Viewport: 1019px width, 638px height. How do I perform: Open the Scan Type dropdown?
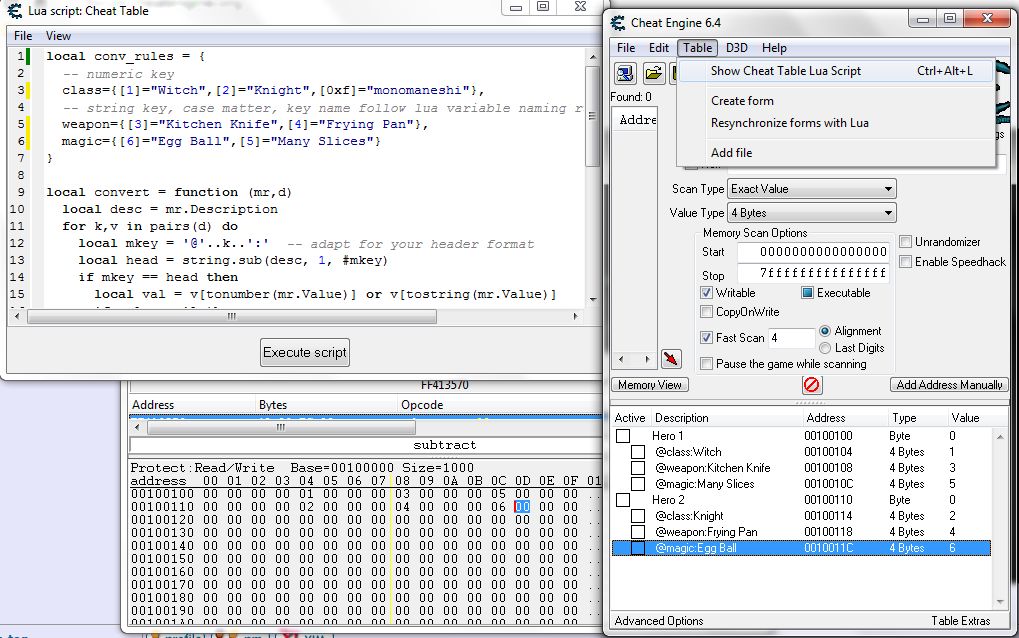point(812,189)
